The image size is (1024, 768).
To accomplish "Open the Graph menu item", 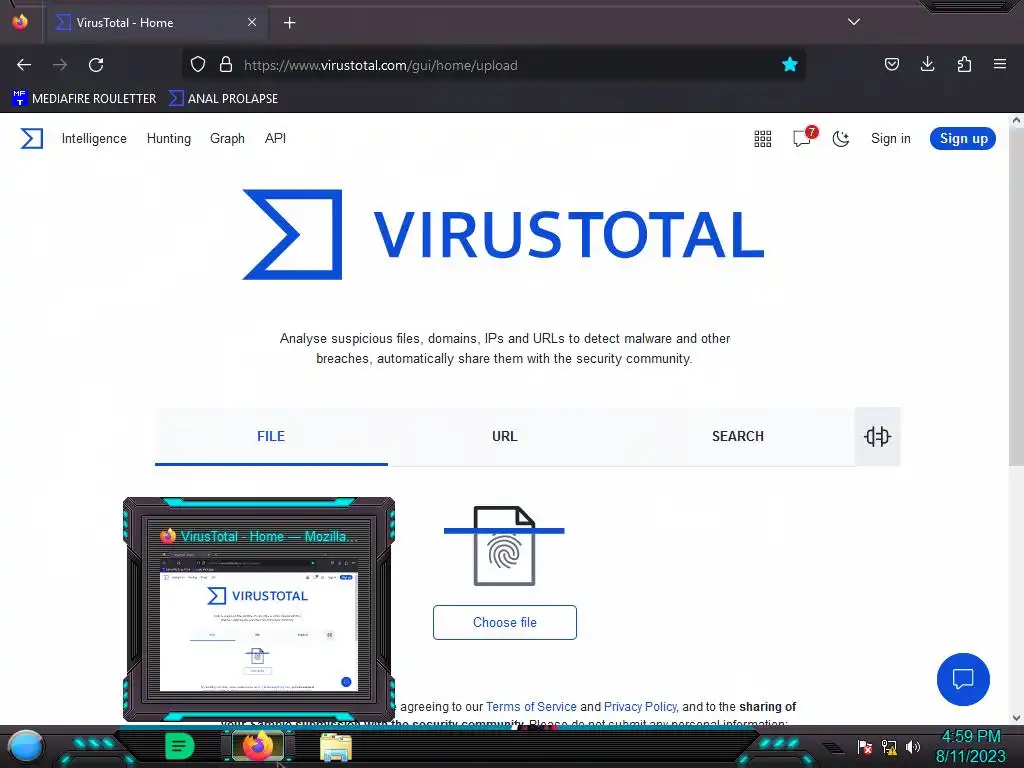I will (227, 138).
